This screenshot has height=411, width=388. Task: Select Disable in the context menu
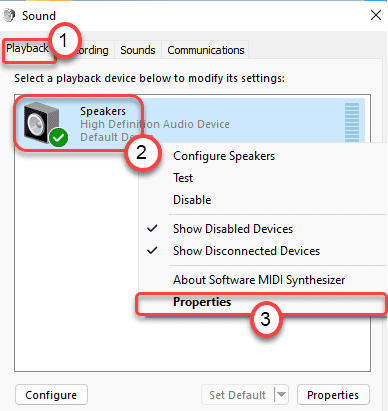pos(192,200)
